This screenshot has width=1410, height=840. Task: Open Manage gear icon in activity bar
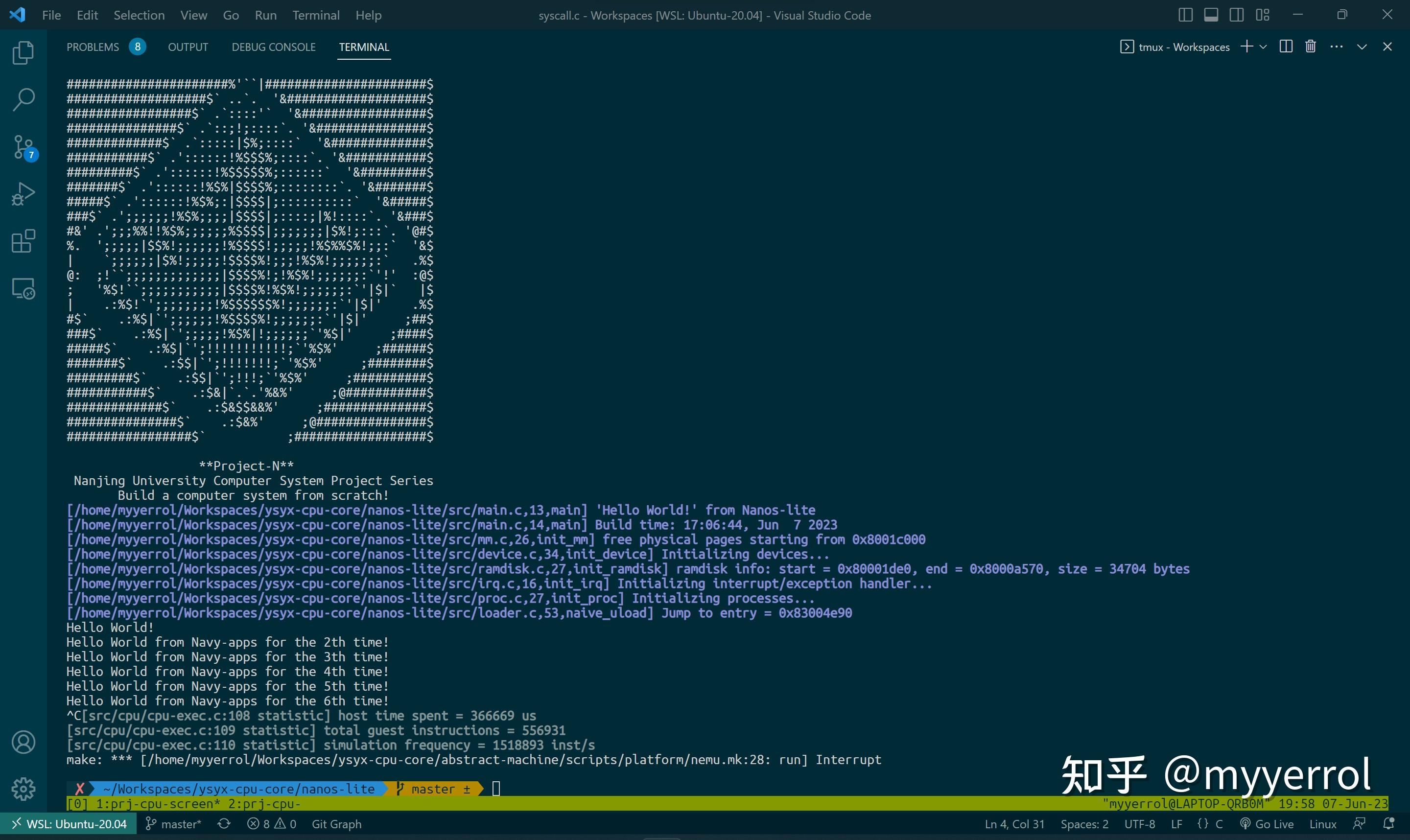click(23, 789)
